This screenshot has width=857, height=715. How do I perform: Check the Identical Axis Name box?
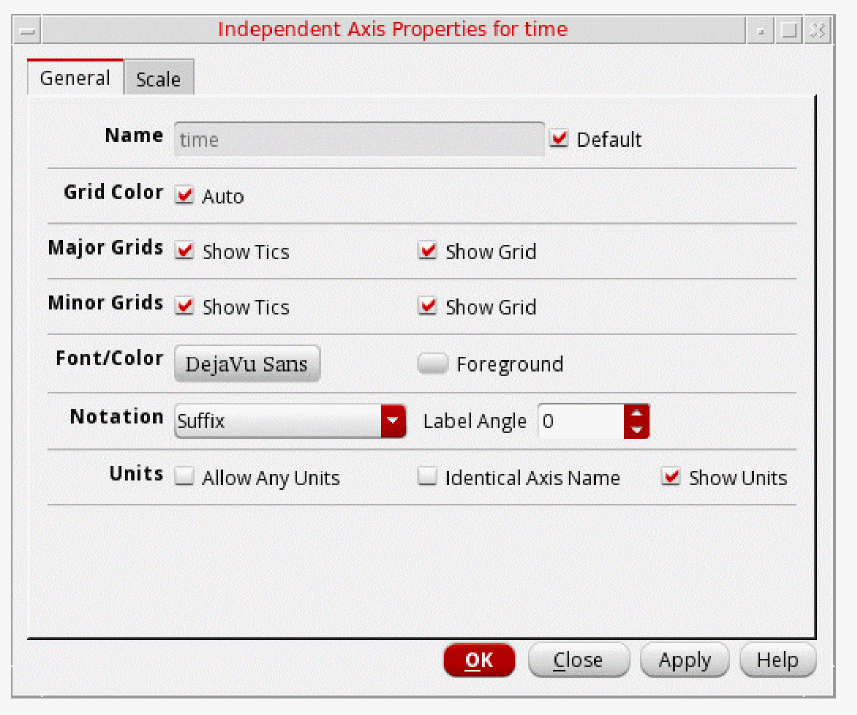pyautogui.click(x=427, y=476)
